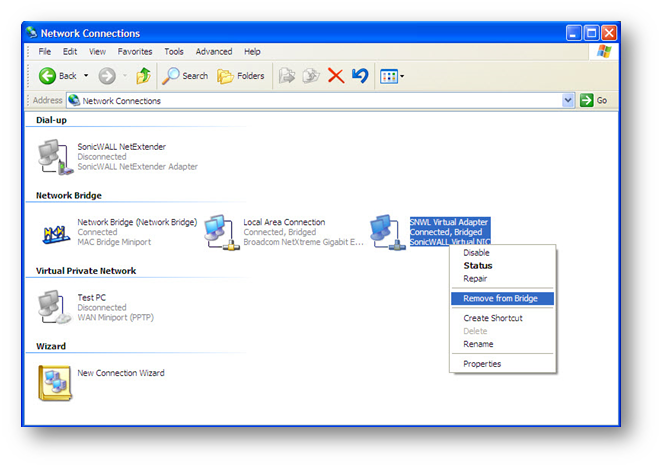Expand the Address bar dropdown arrow
This screenshot has height=469, width=663.
pyautogui.click(x=568, y=101)
